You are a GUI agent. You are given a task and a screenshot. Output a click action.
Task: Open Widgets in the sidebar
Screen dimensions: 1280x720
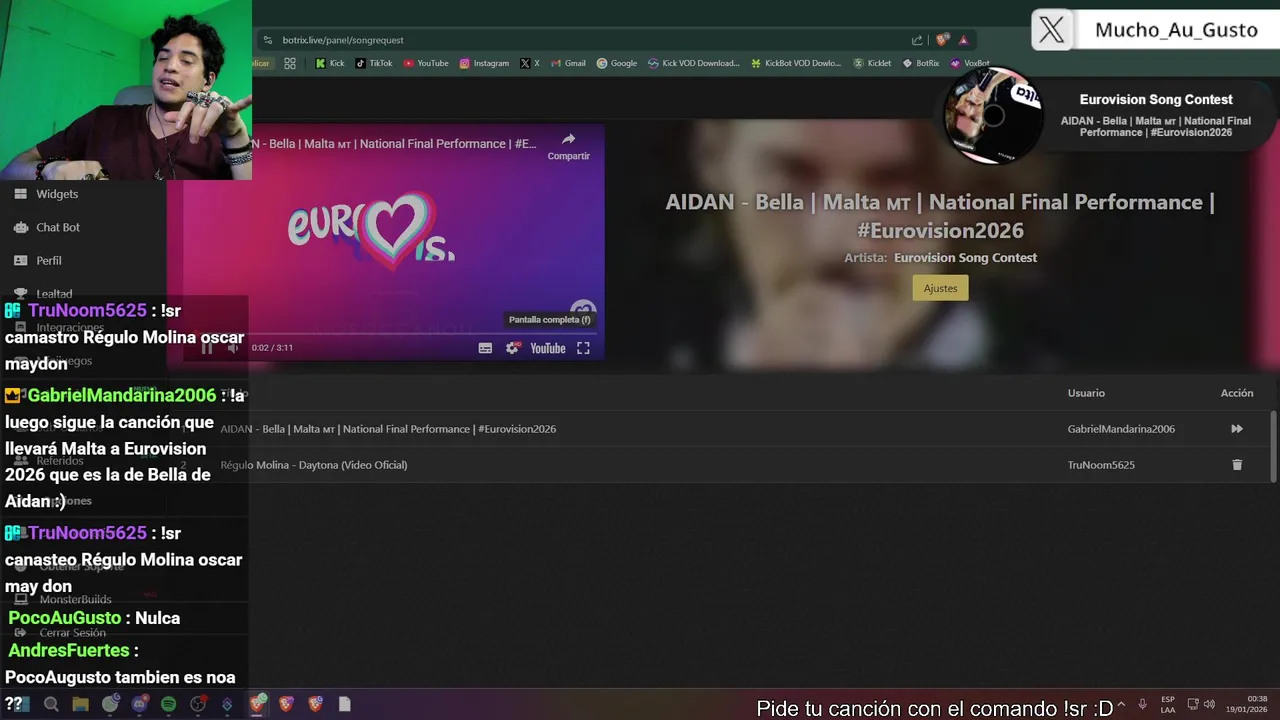(57, 194)
